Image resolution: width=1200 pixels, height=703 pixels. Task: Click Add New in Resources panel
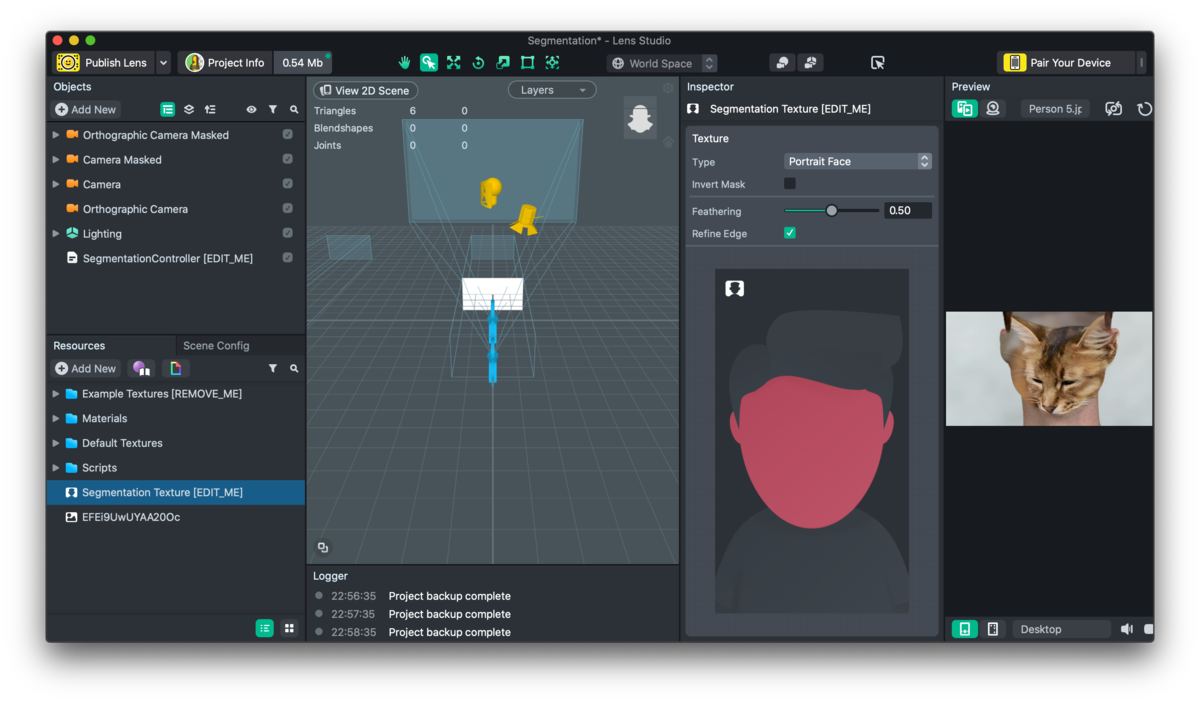pos(86,369)
